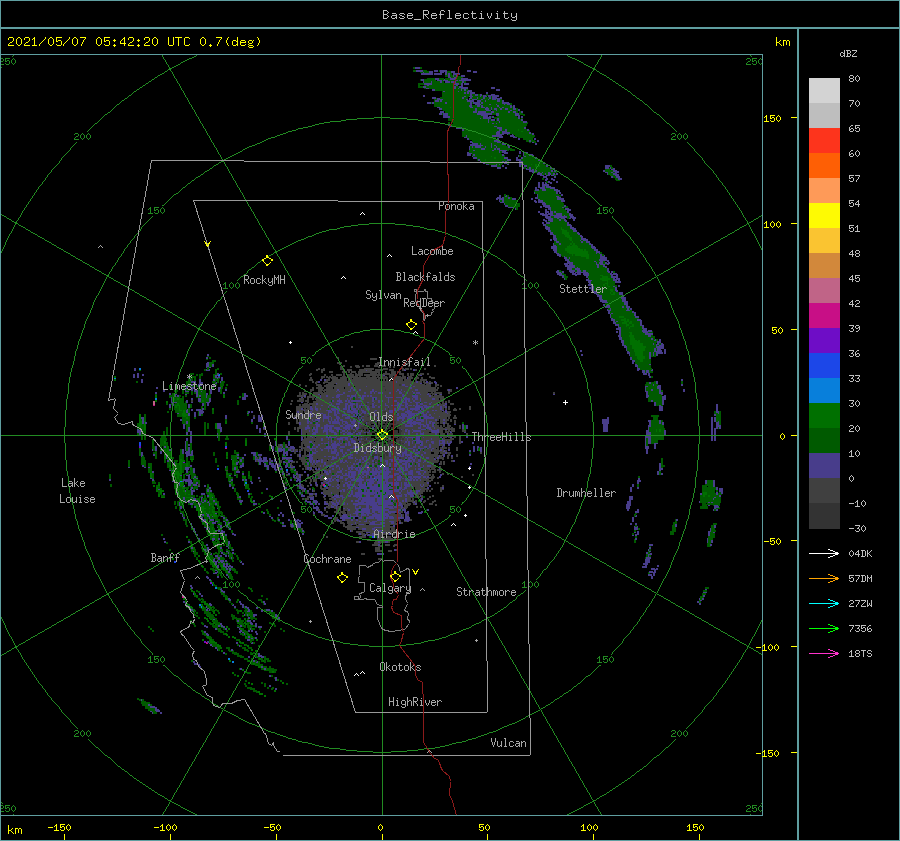Click the magenta 18TS arrow in legend

824,653
